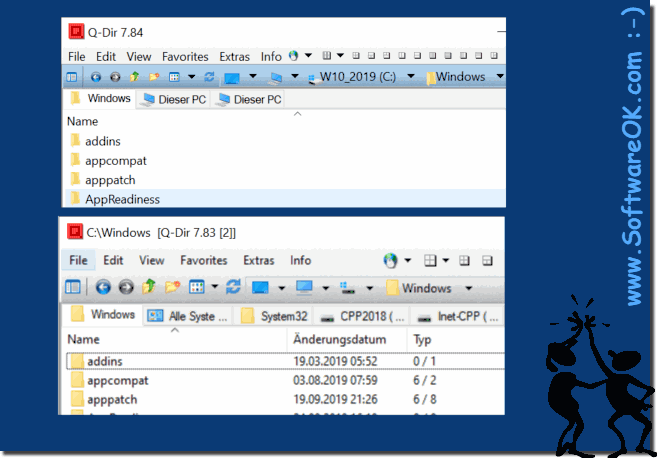Image resolution: width=657 pixels, height=458 pixels.
Task: Expand view mode dropdown in Q-Dir 7.83 toolbar
Action: [215, 287]
